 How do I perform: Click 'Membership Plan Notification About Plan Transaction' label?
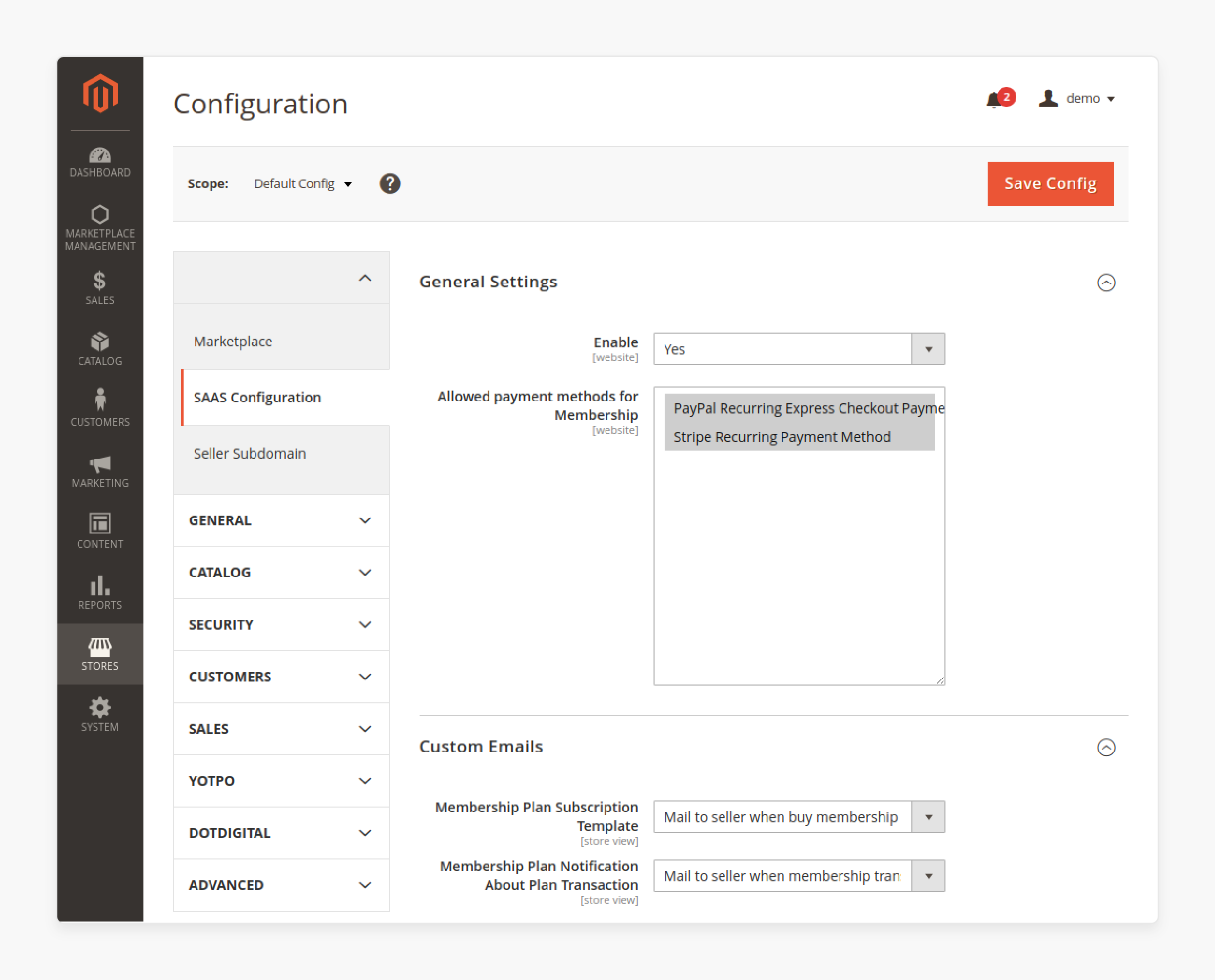pyautogui.click(x=539, y=875)
